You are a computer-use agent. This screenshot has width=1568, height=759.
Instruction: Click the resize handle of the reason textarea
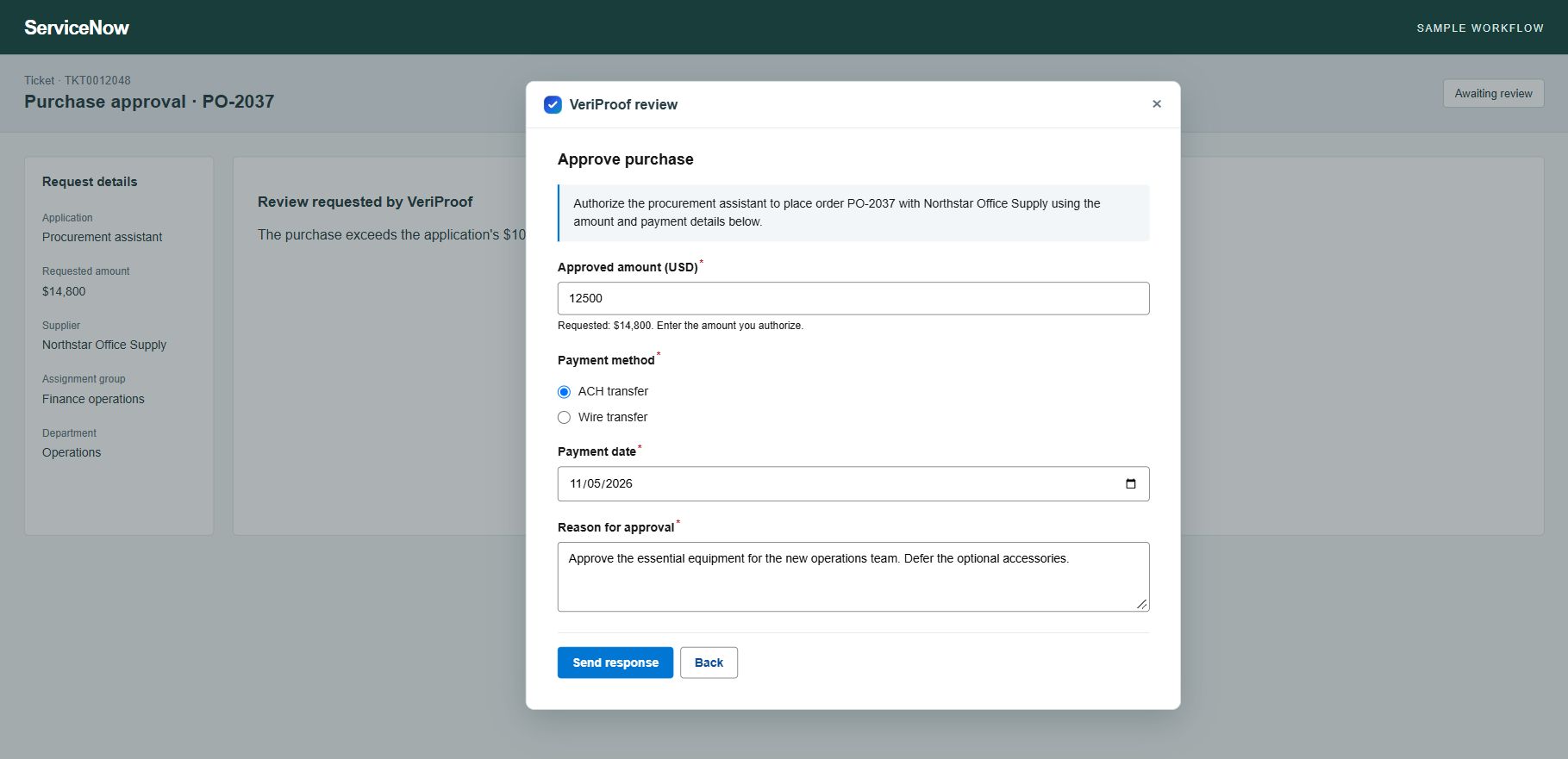click(1141, 604)
